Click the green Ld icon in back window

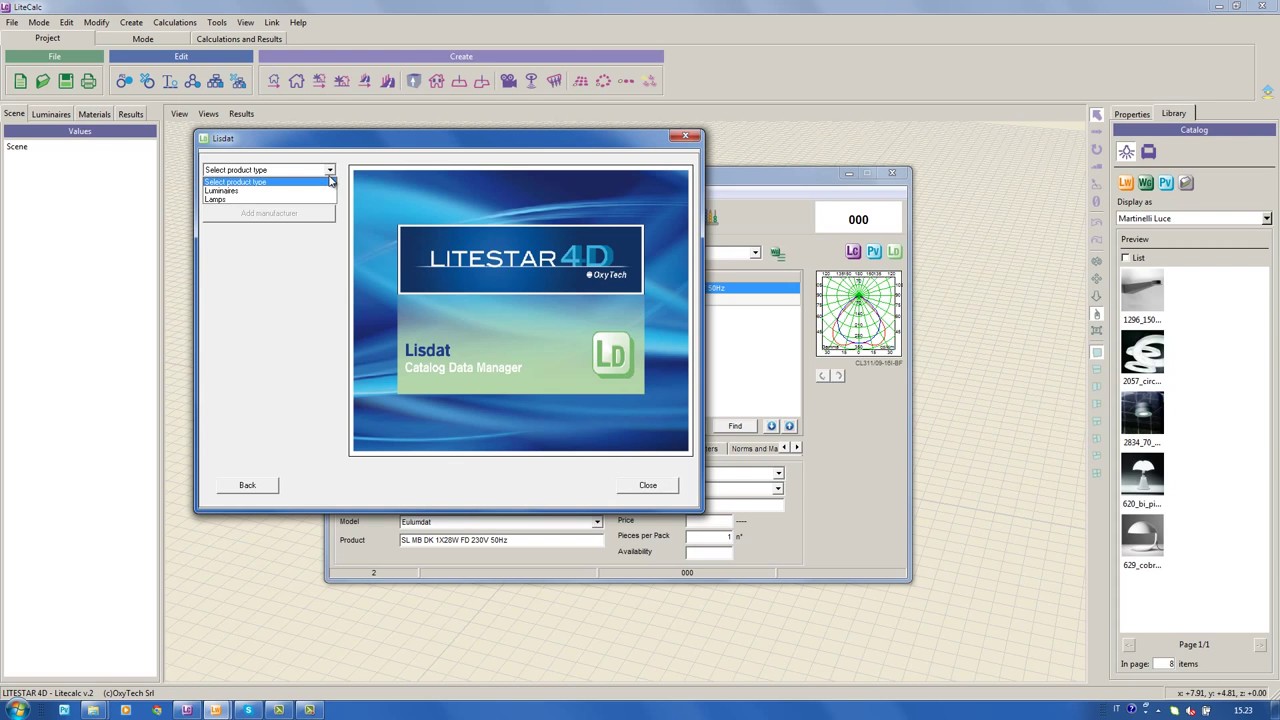[x=894, y=252]
